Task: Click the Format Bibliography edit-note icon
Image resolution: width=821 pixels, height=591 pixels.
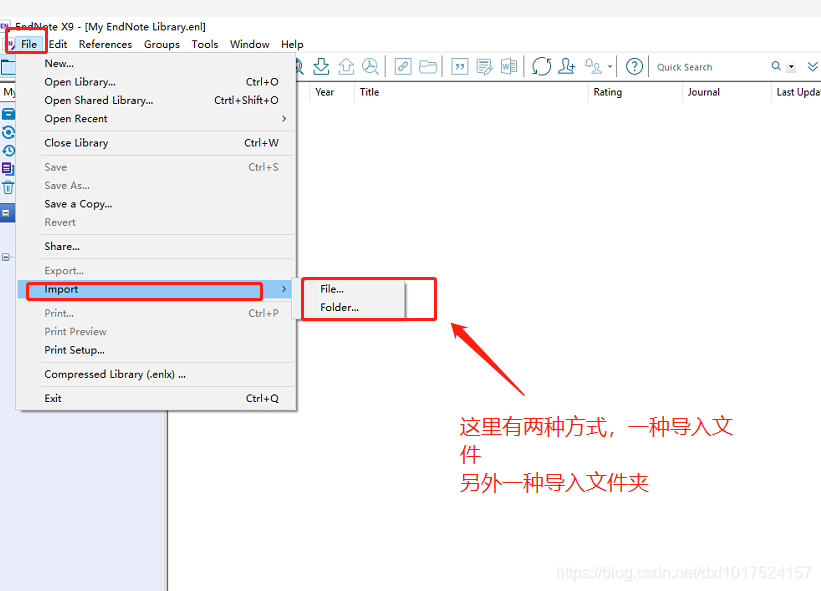Action: tap(484, 66)
